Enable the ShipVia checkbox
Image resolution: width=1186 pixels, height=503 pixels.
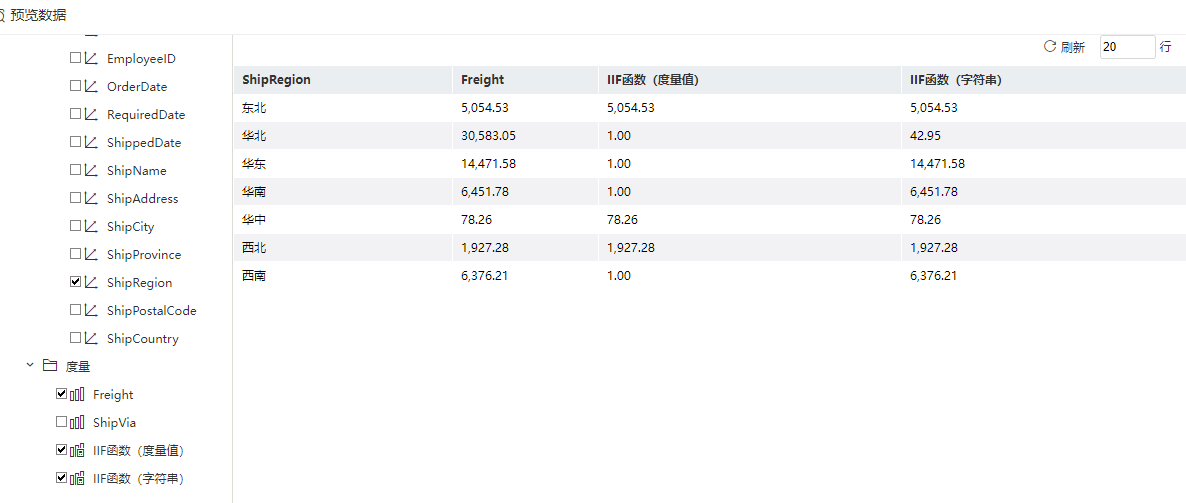pos(61,422)
